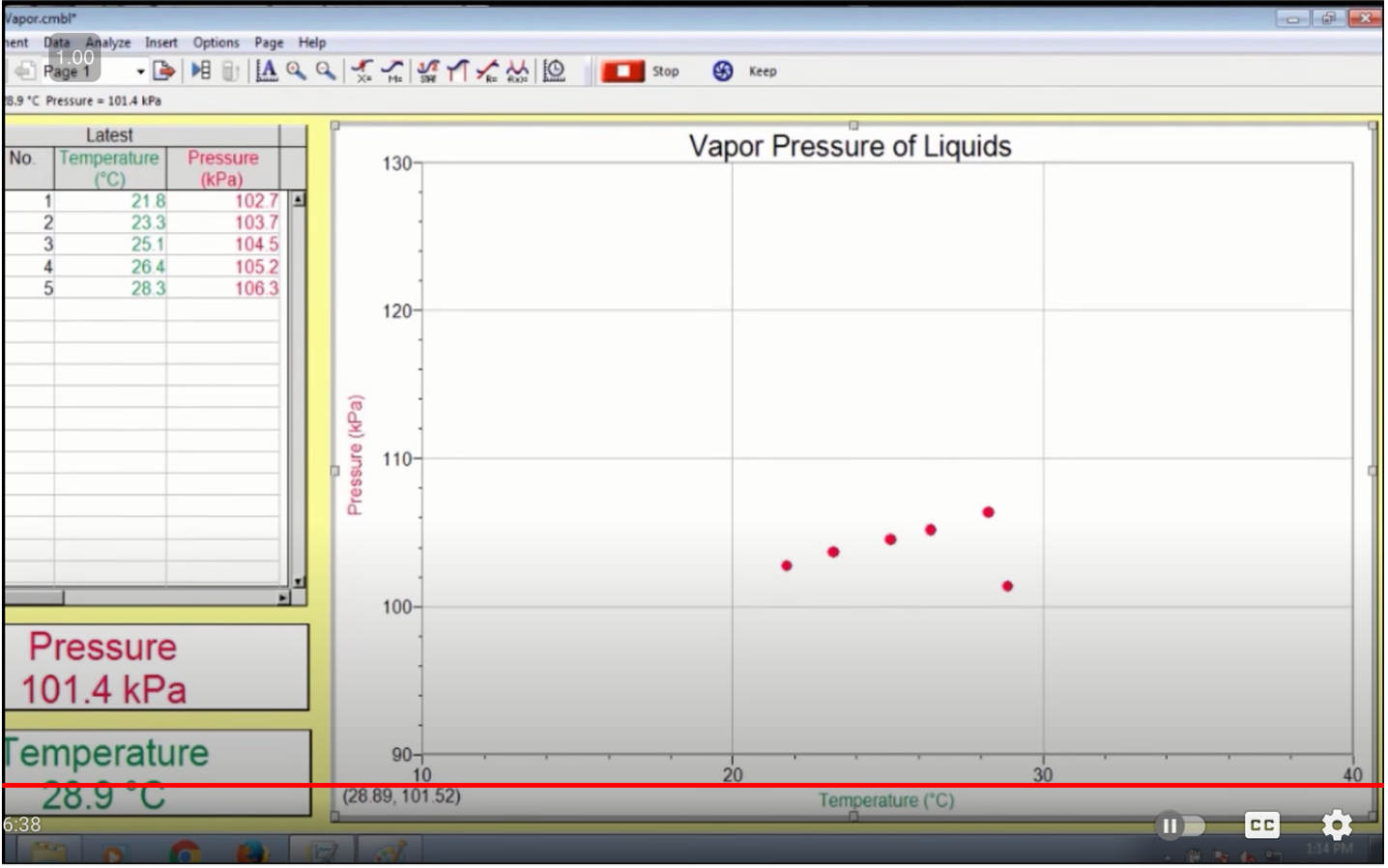Viewport: 1388px width, 868px height.
Task: Click the Autoscale graph icon
Action: pyautogui.click(x=267, y=71)
